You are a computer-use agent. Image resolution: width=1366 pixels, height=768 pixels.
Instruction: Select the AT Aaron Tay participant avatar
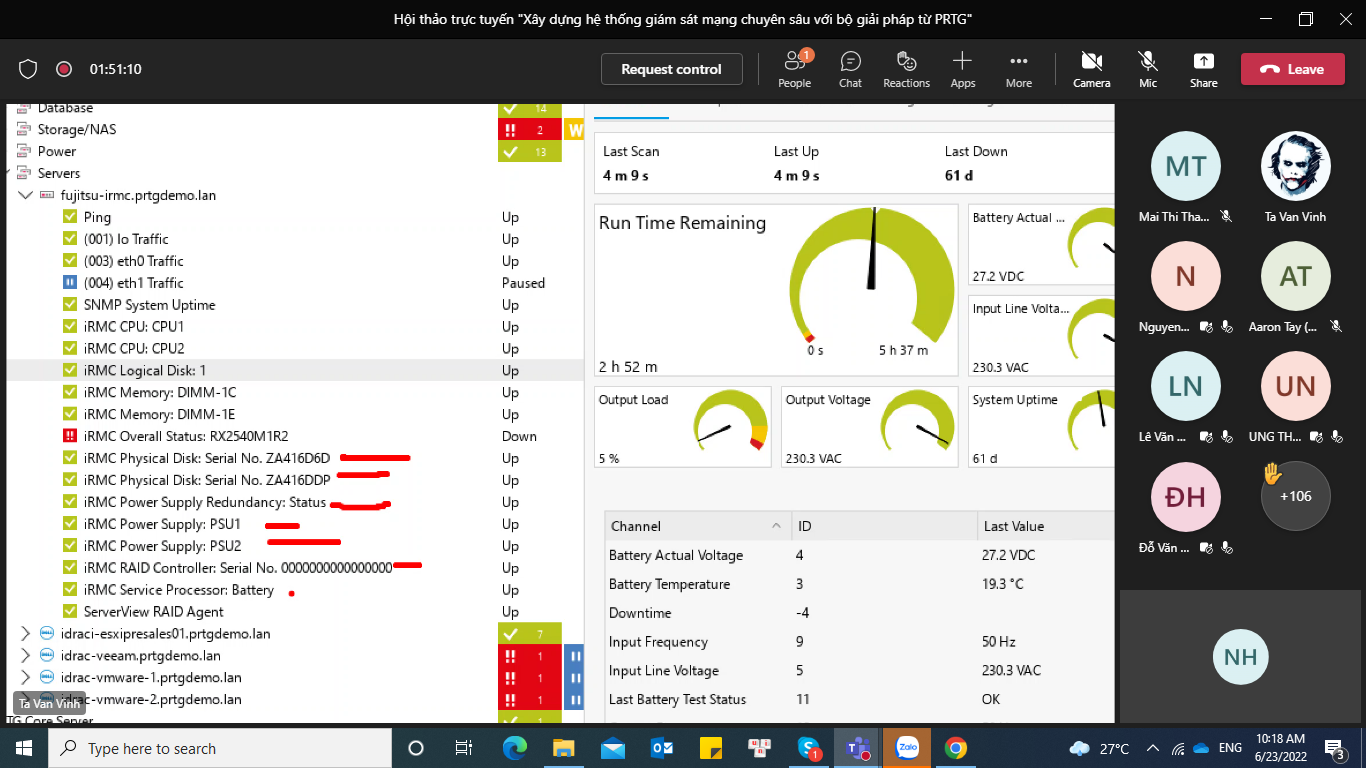coord(1296,276)
